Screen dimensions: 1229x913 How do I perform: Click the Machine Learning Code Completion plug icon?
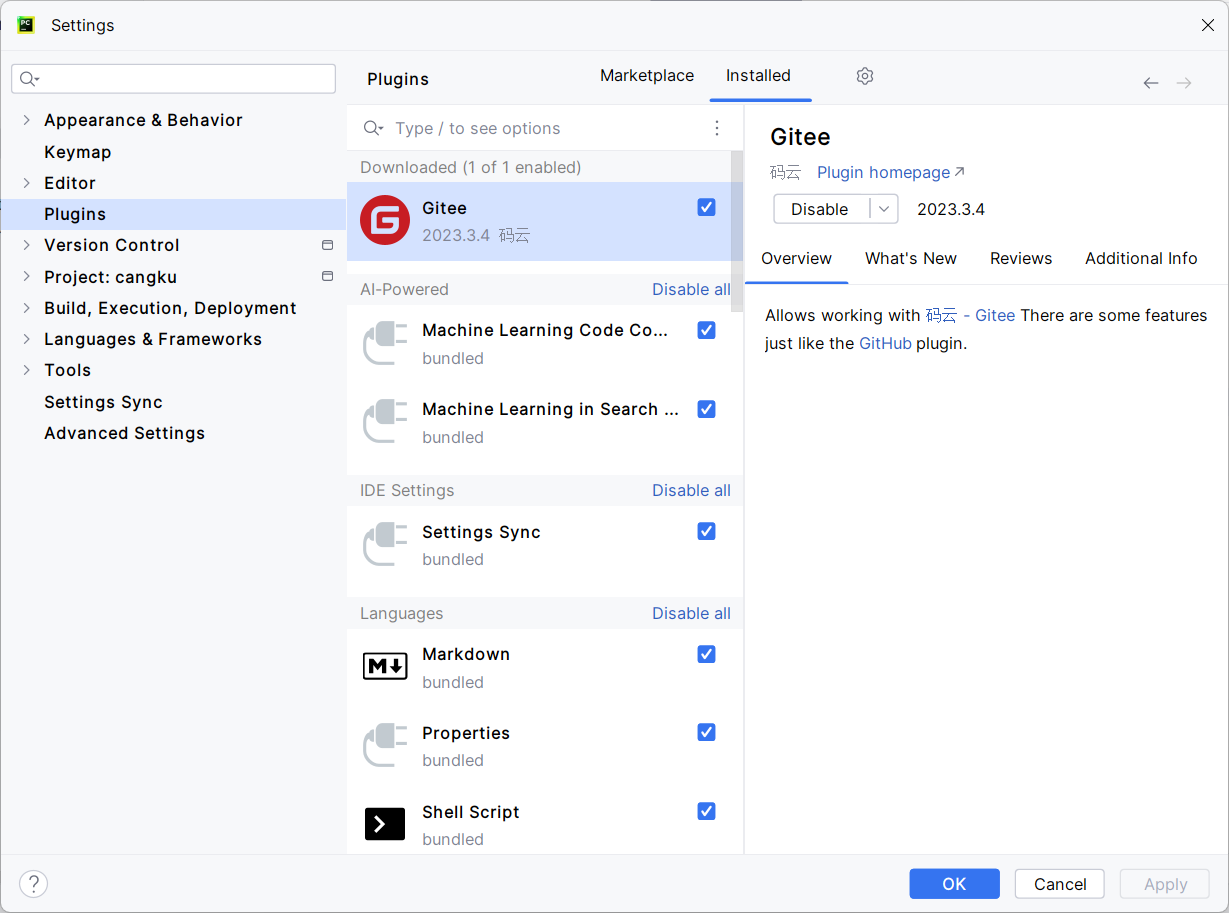click(x=385, y=343)
